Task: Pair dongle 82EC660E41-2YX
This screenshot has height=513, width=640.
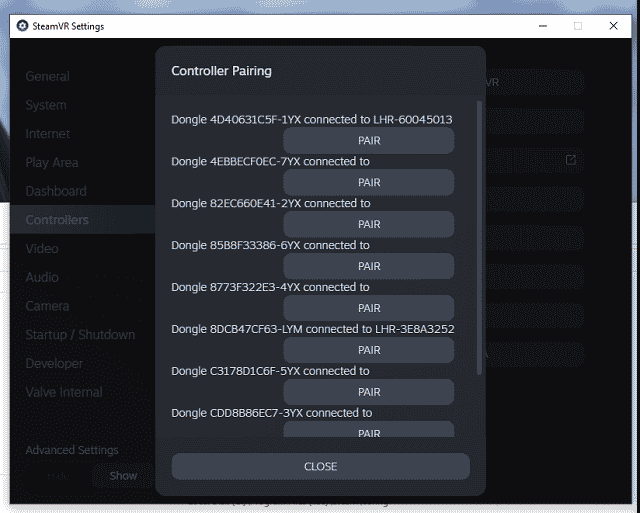Action: click(369, 224)
